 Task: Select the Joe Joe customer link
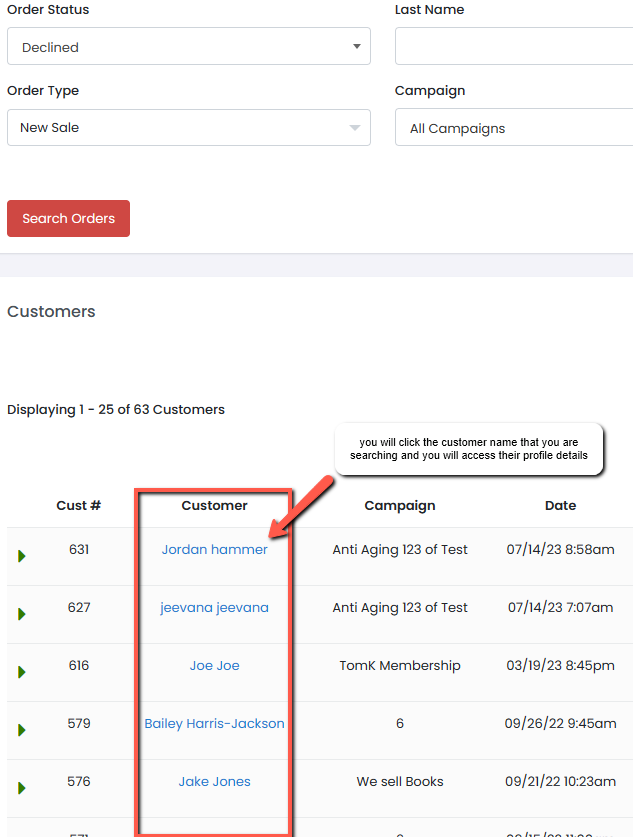(x=214, y=665)
